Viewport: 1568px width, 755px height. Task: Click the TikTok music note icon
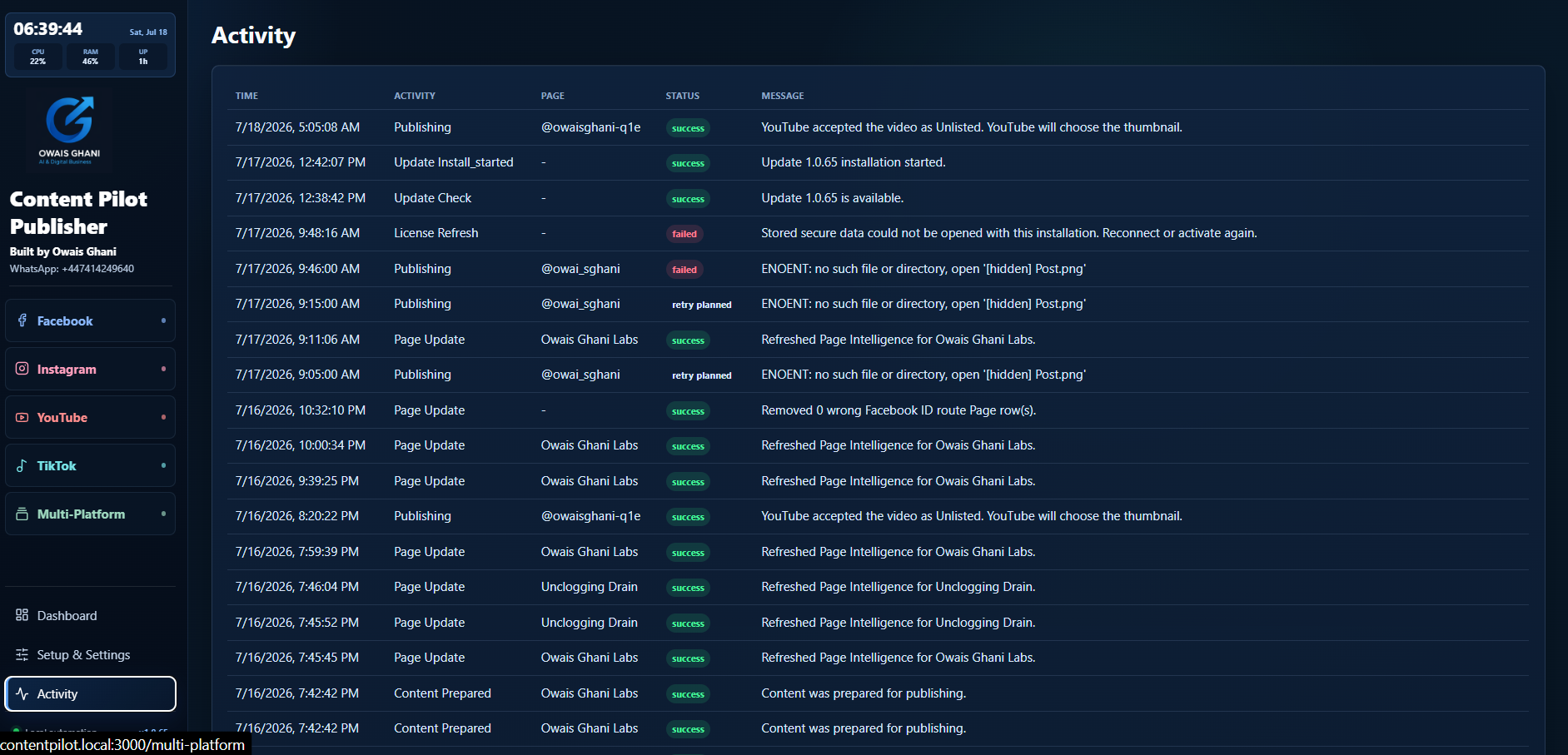point(22,465)
